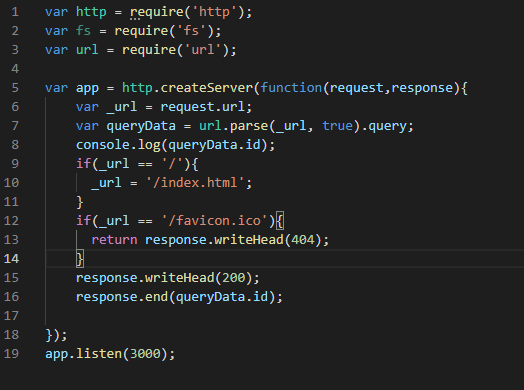Click the highlighted opening brace on line 12

280,221
